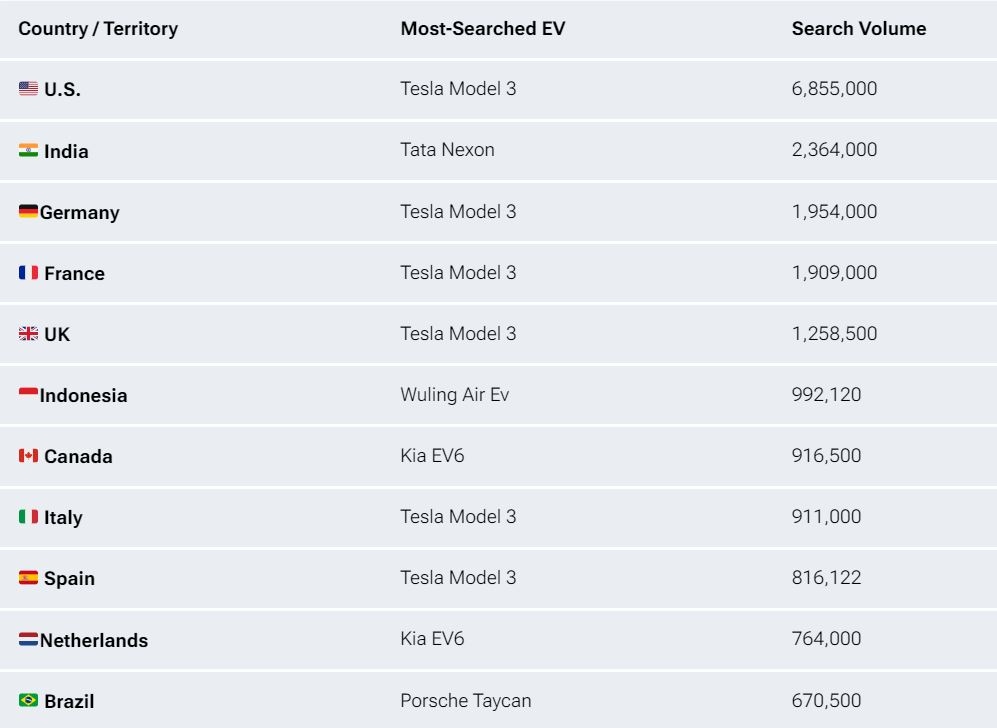Select the Germany flag icon
This screenshot has height=728, width=997.
point(28,211)
